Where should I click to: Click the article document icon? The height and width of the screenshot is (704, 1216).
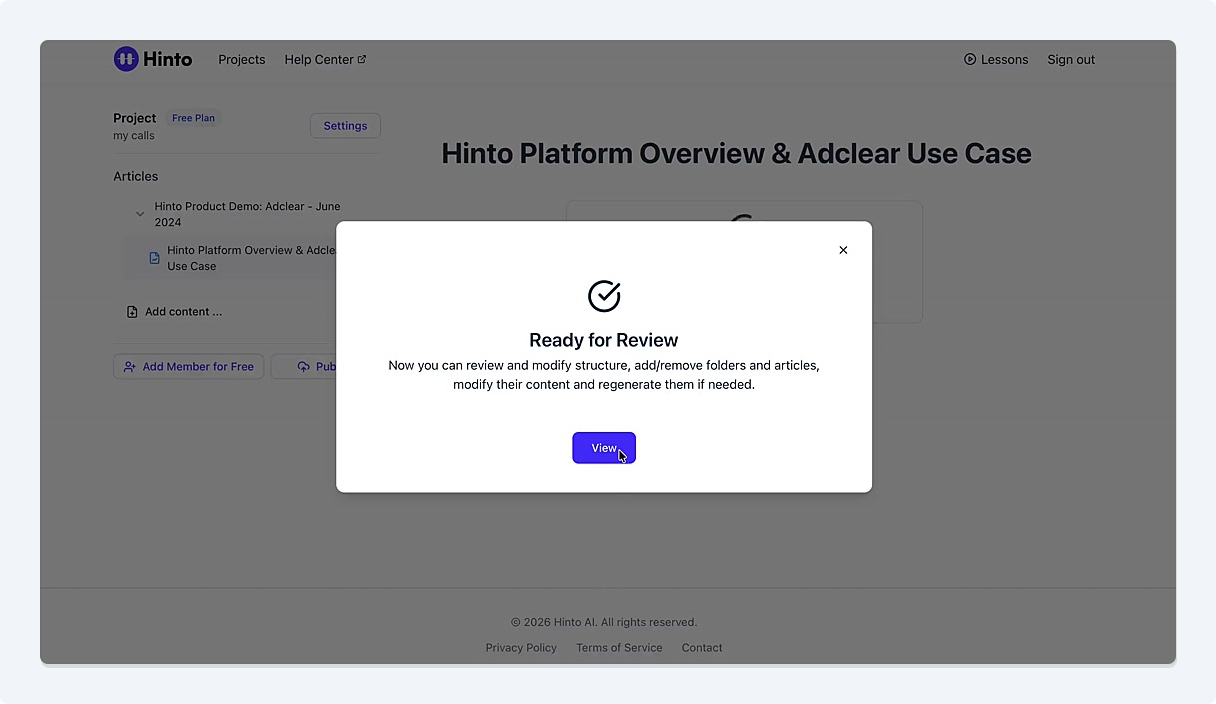pos(154,258)
